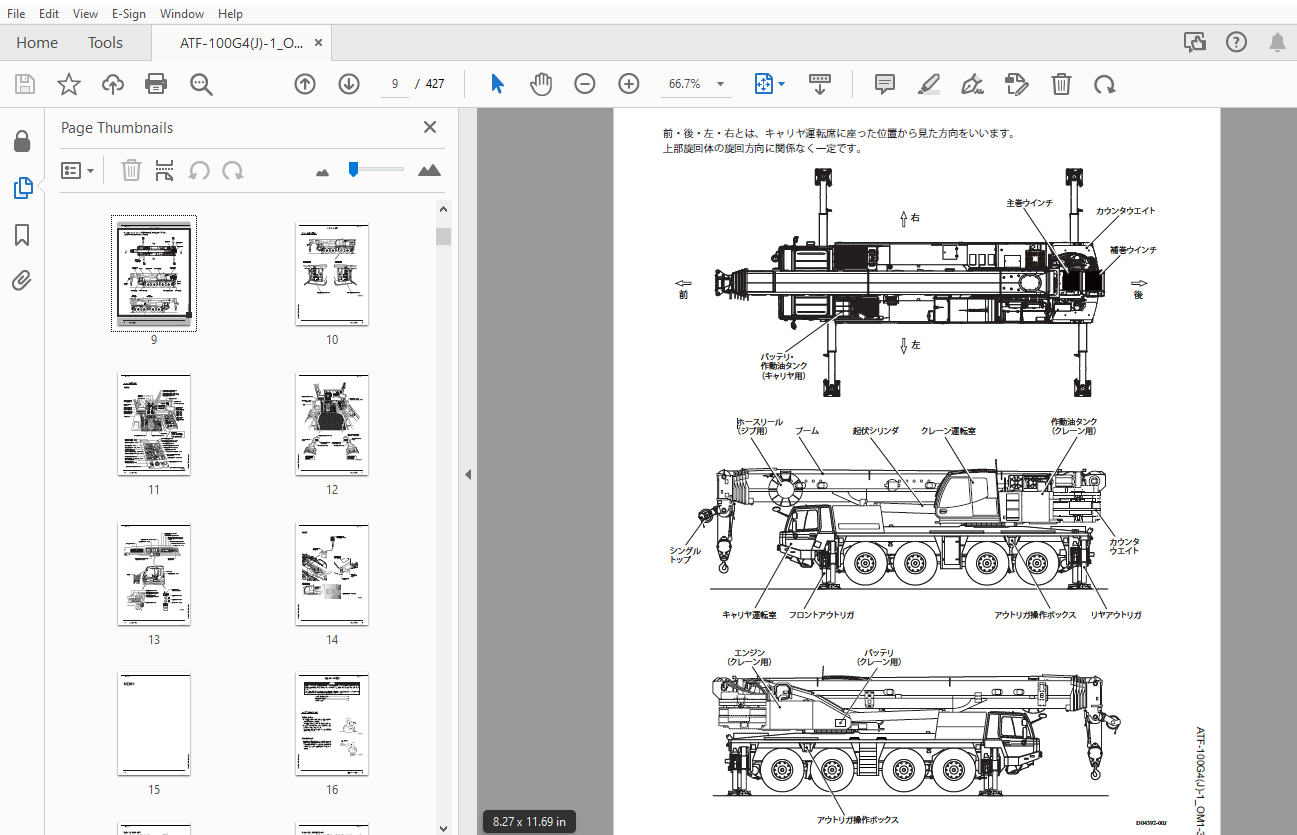This screenshot has width=1297, height=835.
Task: Open thumbnail options dropdown menu
Action: tap(77, 170)
